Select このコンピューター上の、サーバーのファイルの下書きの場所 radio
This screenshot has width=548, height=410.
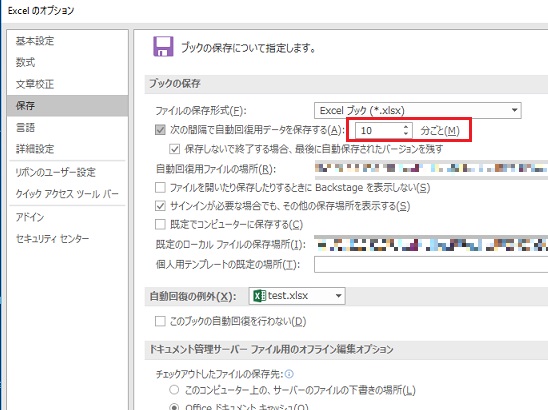174,389
